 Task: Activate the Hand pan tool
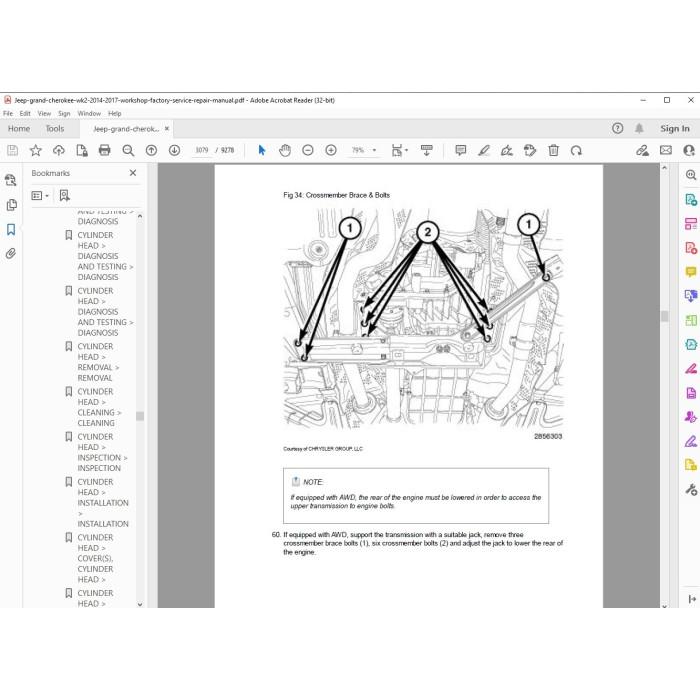(x=285, y=150)
